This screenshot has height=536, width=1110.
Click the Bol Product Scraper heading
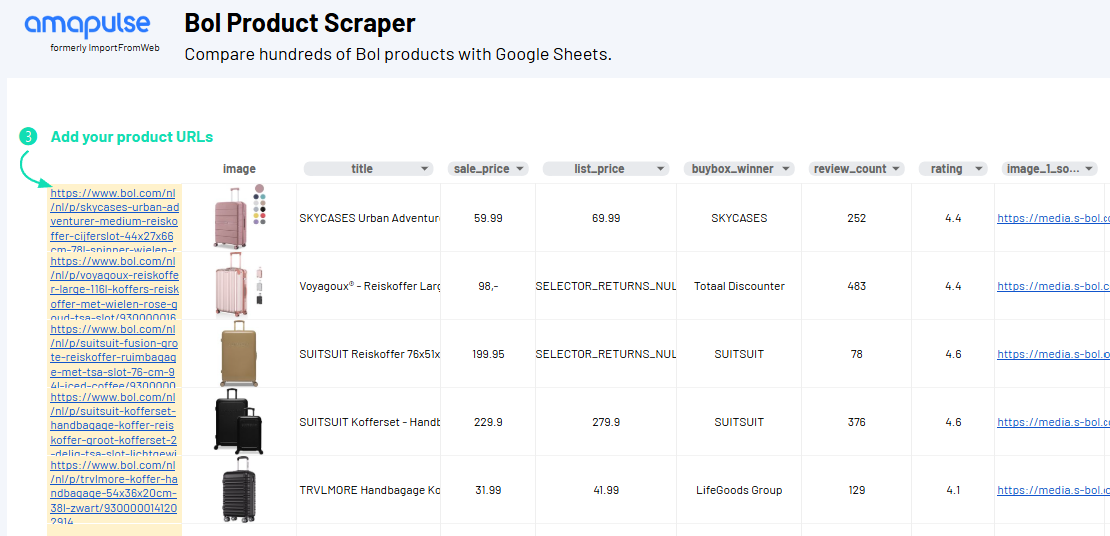click(x=299, y=23)
